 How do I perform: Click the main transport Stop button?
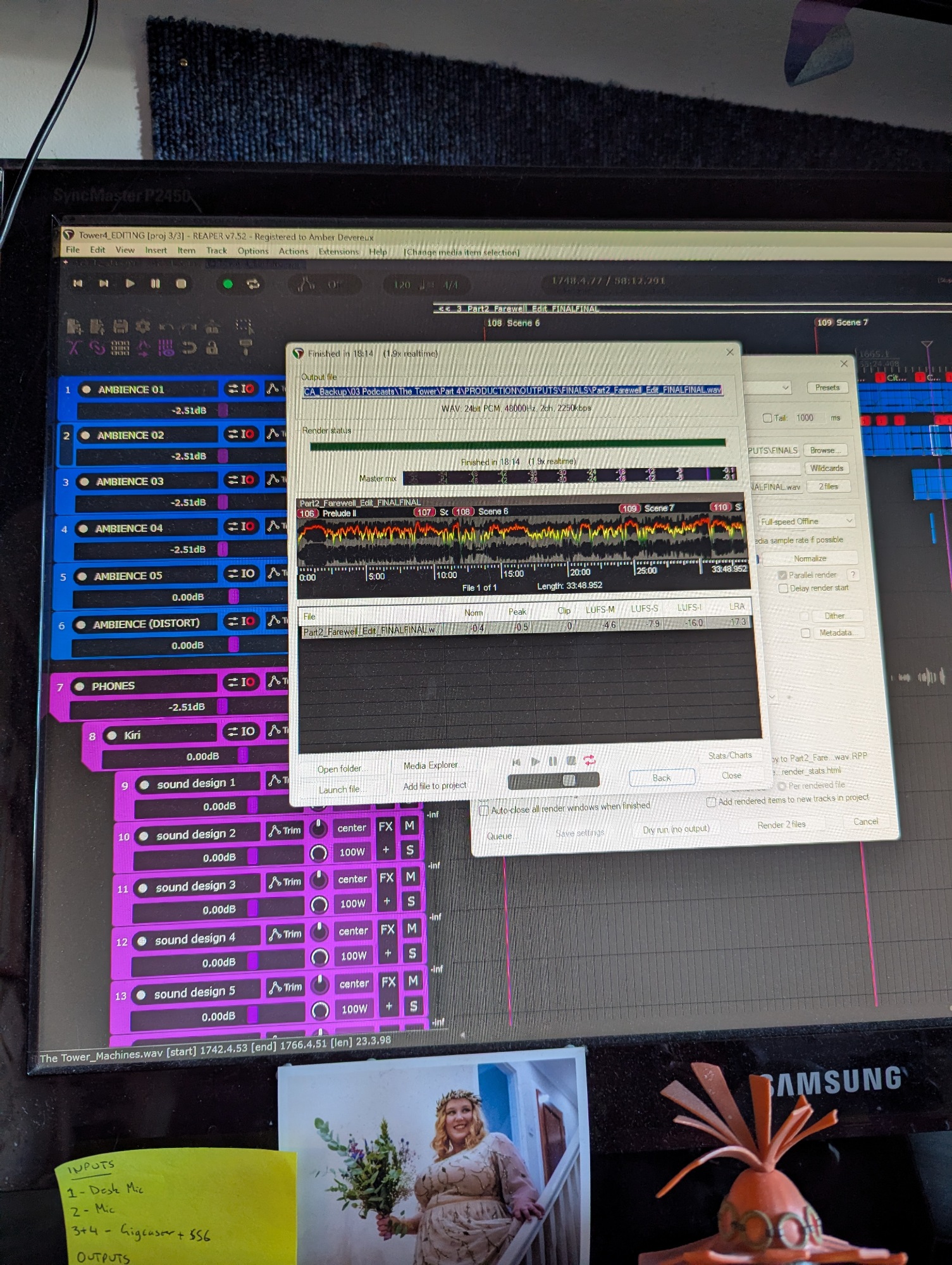pyautogui.click(x=181, y=284)
